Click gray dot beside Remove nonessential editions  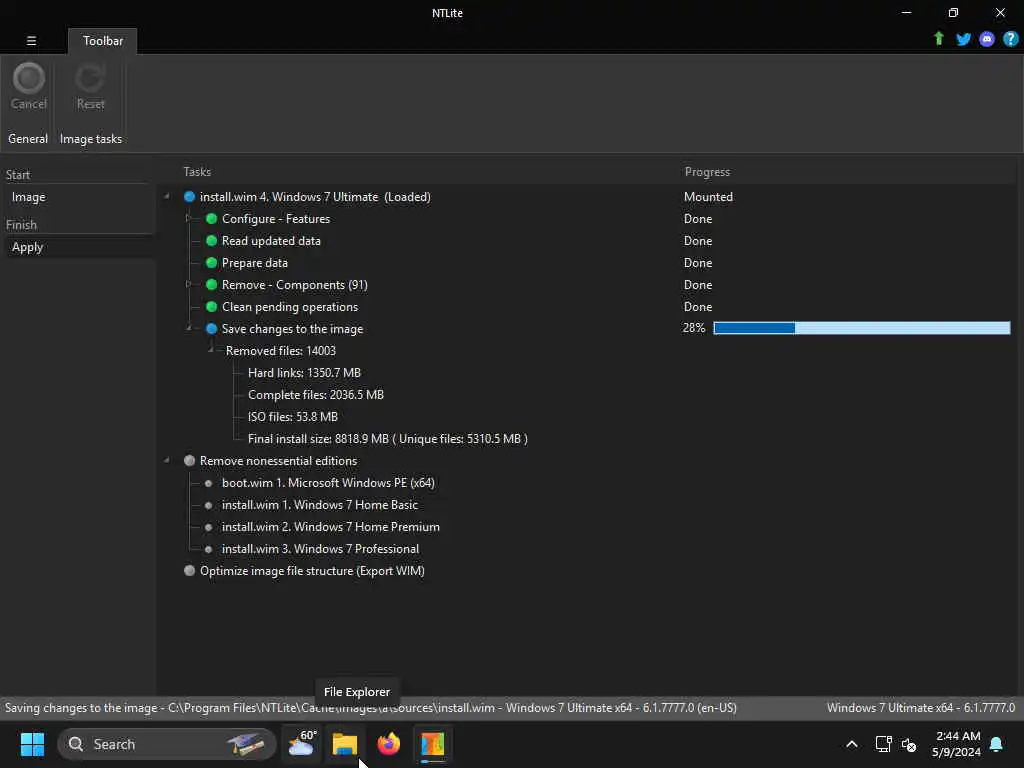tap(189, 460)
